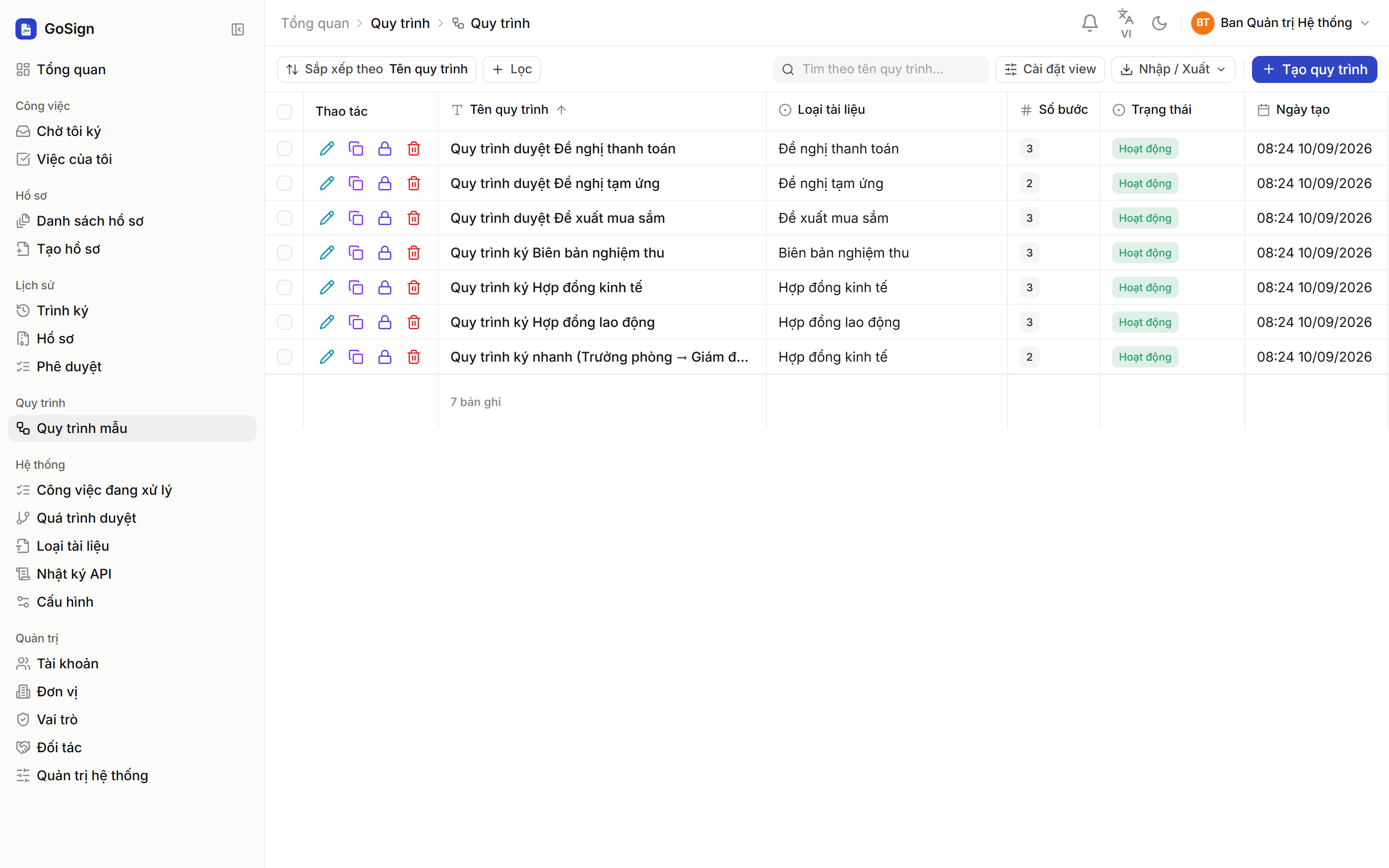Click the Hoạt động badge in Hợp đồng lao động row
This screenshot has width=1389, height=868.
click(1145, 323)
